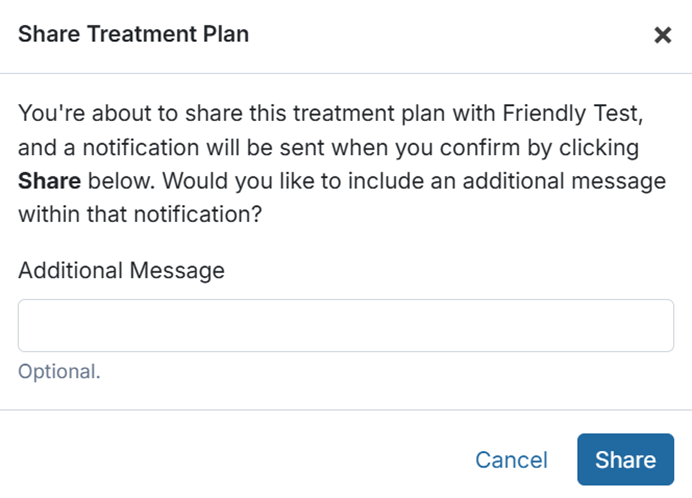Screen dimensions: 692x498
Task: Click Cancel next to Share button
Action: [511, 460]
